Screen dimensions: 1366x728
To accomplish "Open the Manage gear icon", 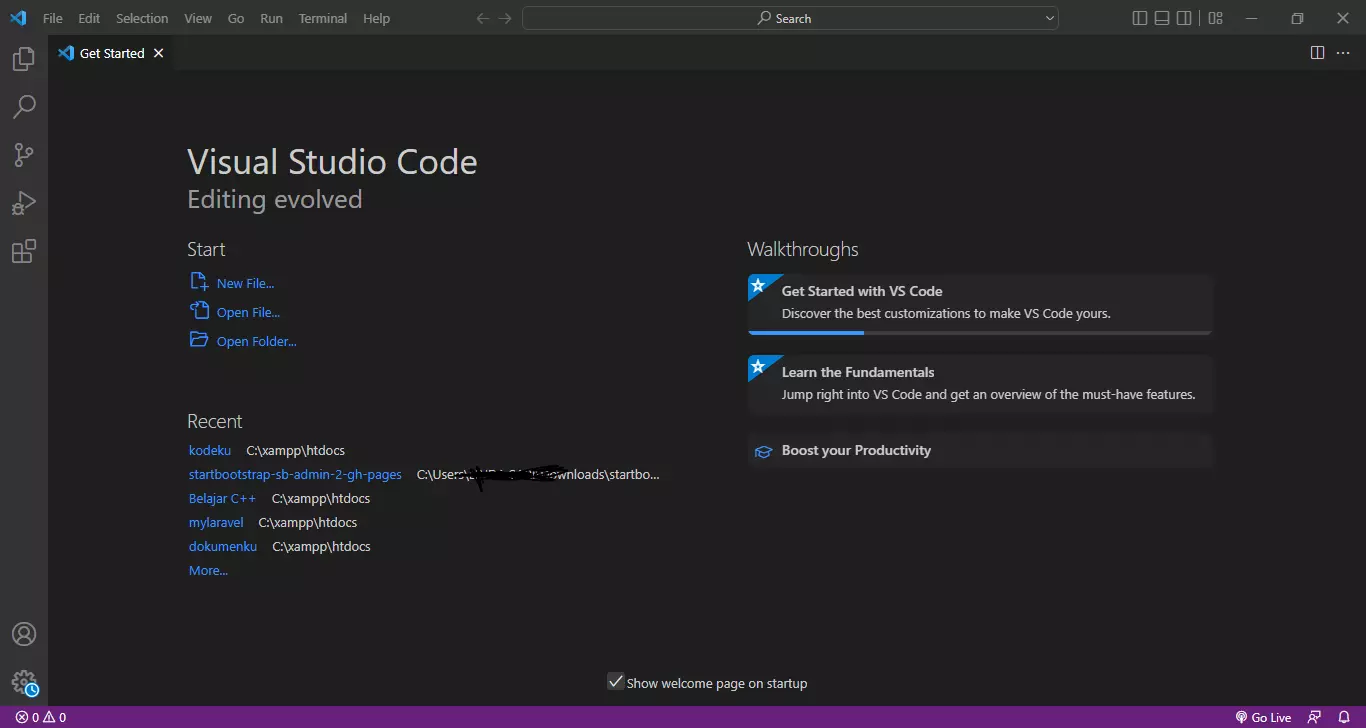I will 24,683.
